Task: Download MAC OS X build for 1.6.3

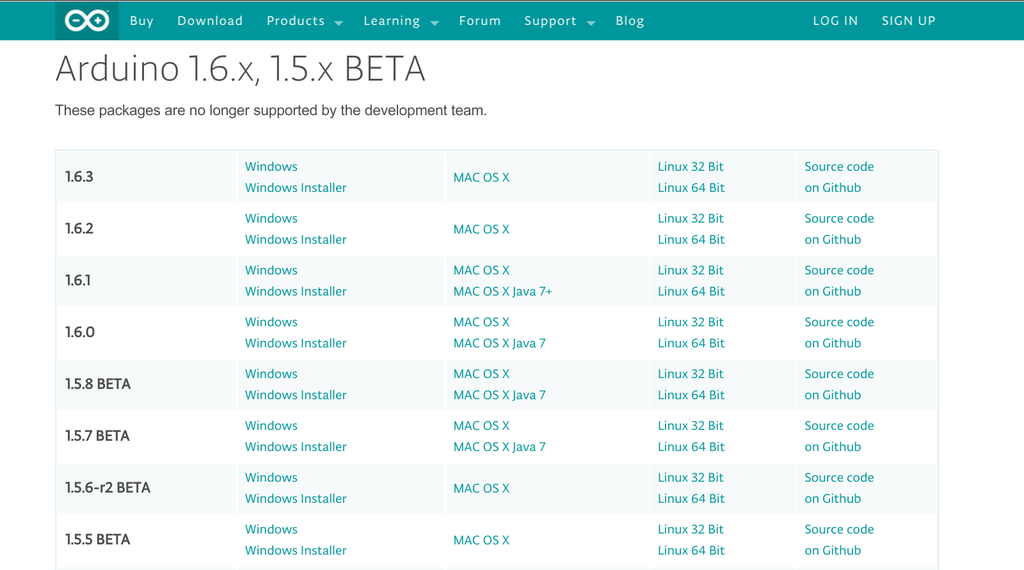Action: pyautogui.click(x=481, y=178)
